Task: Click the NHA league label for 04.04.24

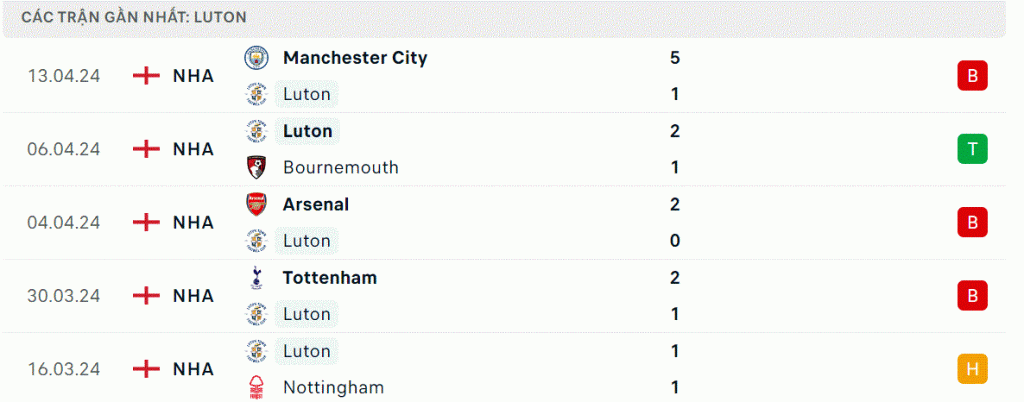Action: [193, 223]
